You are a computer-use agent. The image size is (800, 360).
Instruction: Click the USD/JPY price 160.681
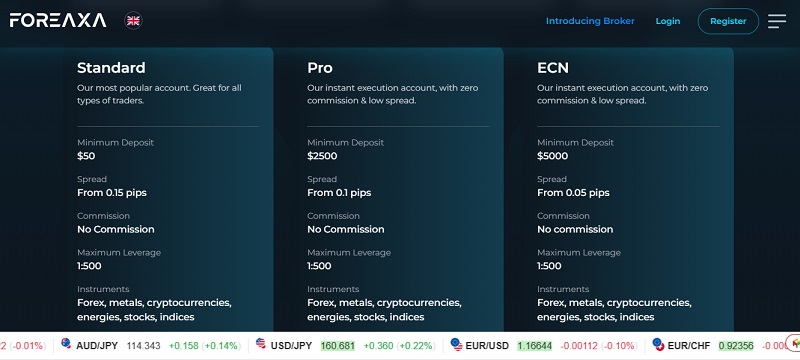pyautogui.click(x=337, y=346)
